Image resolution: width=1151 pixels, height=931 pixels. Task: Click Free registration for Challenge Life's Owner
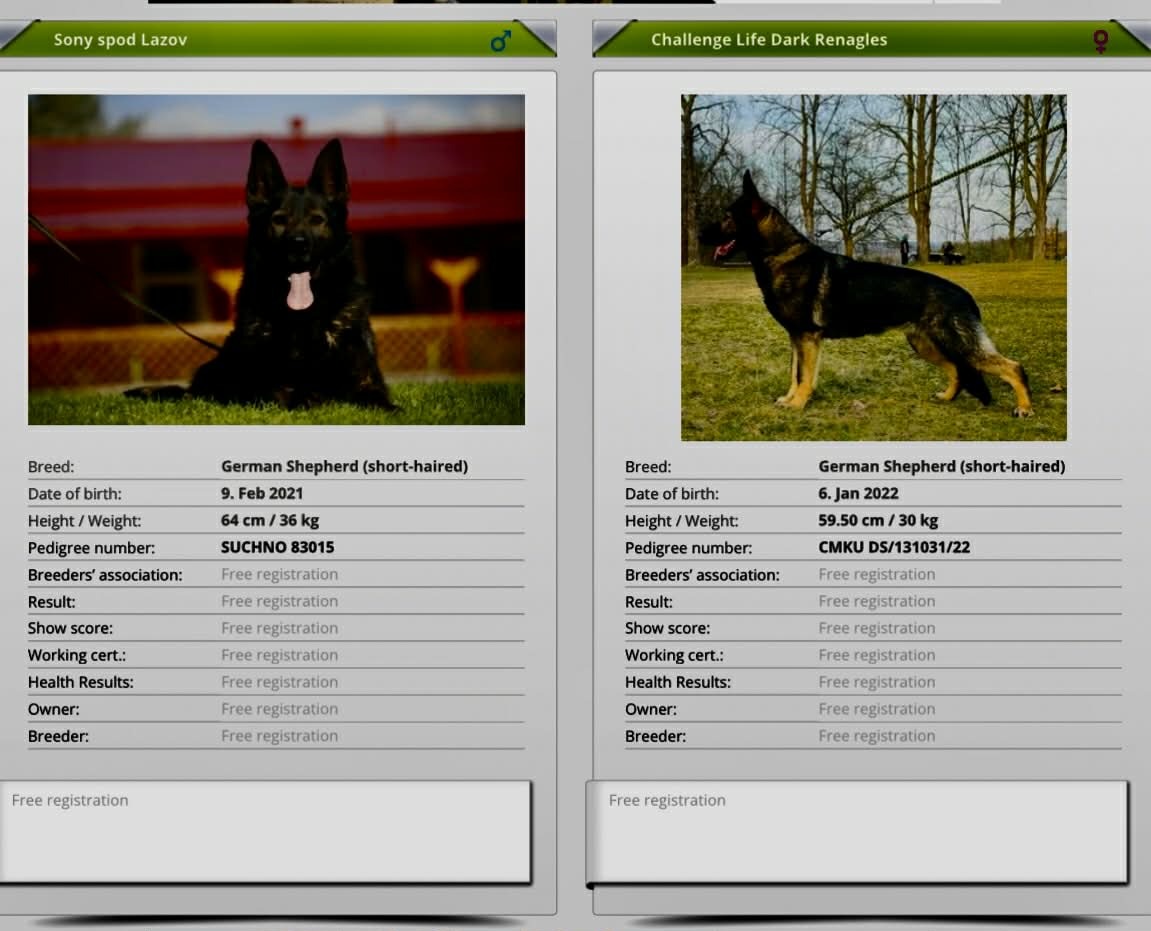876,709
